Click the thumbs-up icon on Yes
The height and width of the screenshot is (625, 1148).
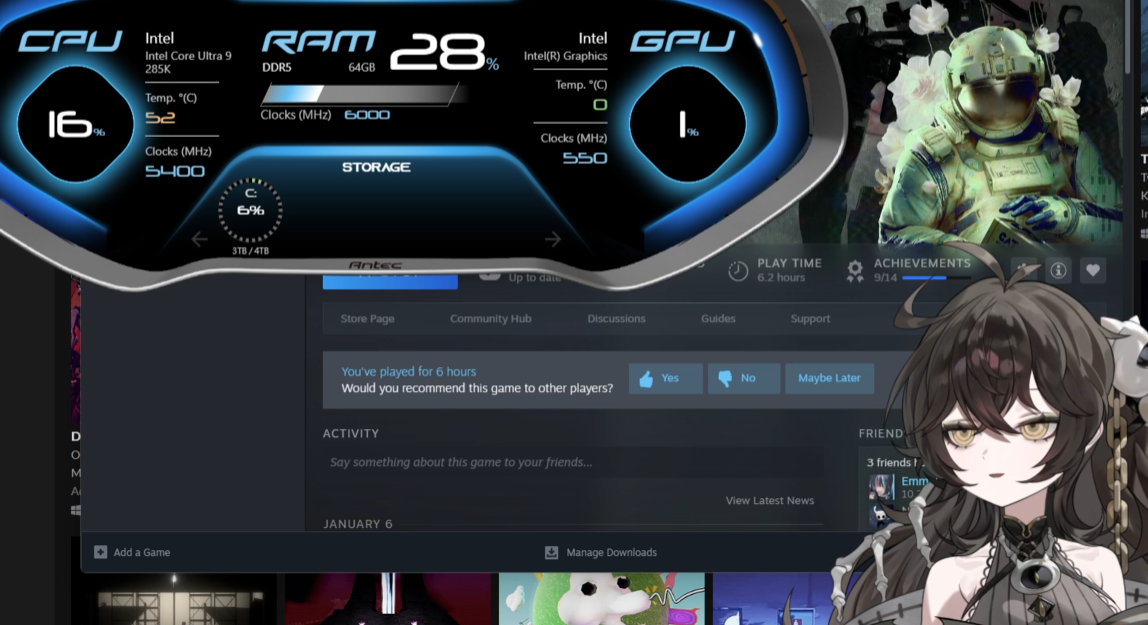[x=646, y=378]
